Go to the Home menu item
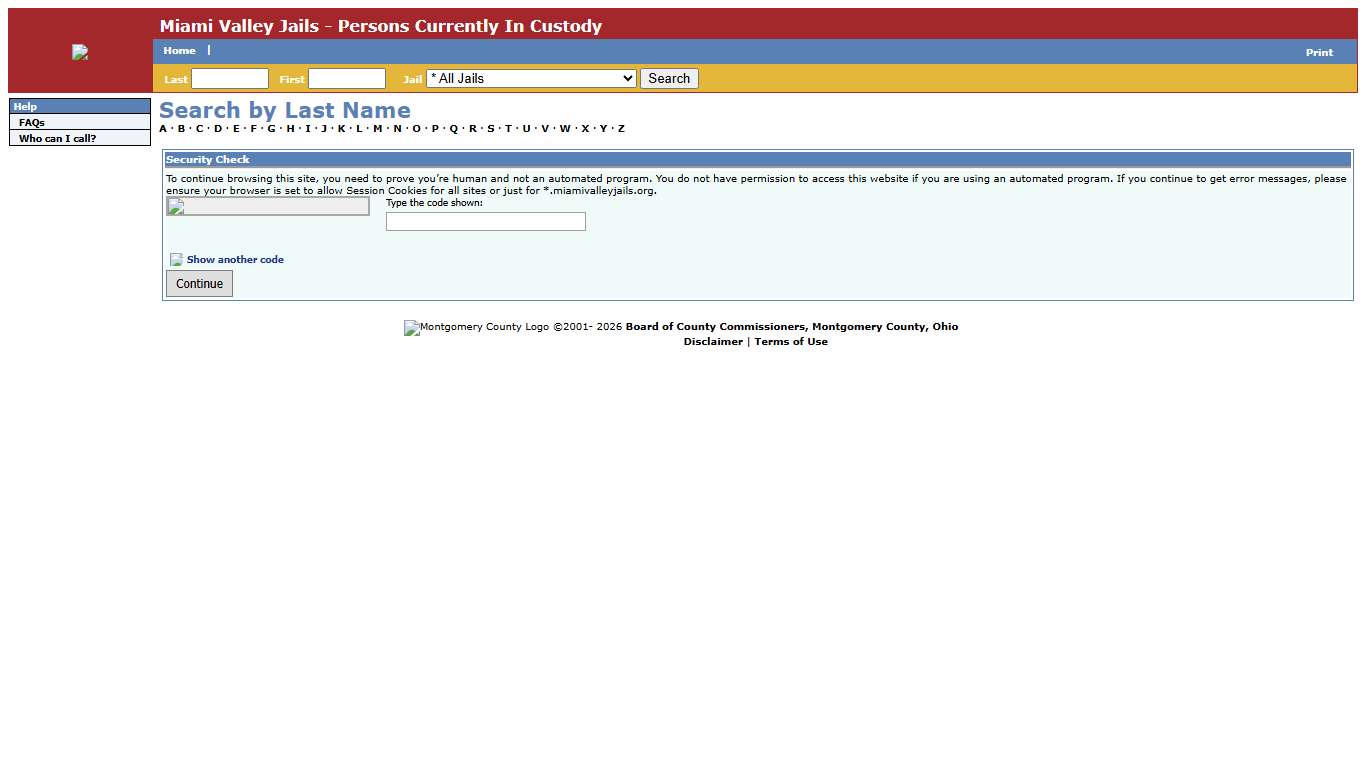This screenshot has height=768, width=1366. tap(179, 51)
